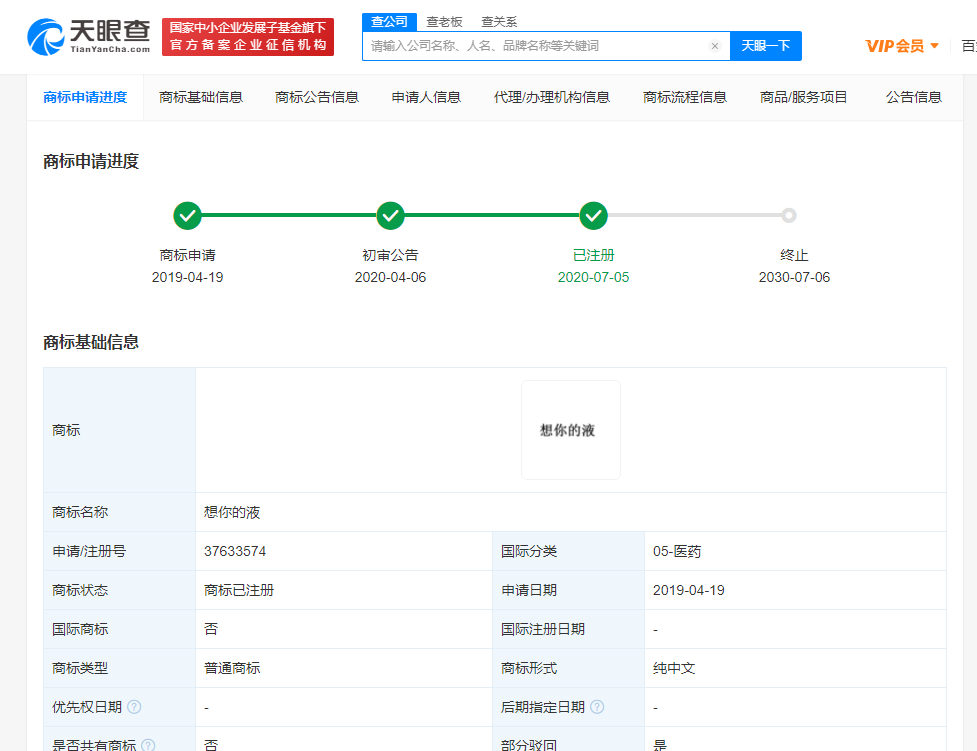Click green checkmark above 已注册 step

click(x=593, y=215)
